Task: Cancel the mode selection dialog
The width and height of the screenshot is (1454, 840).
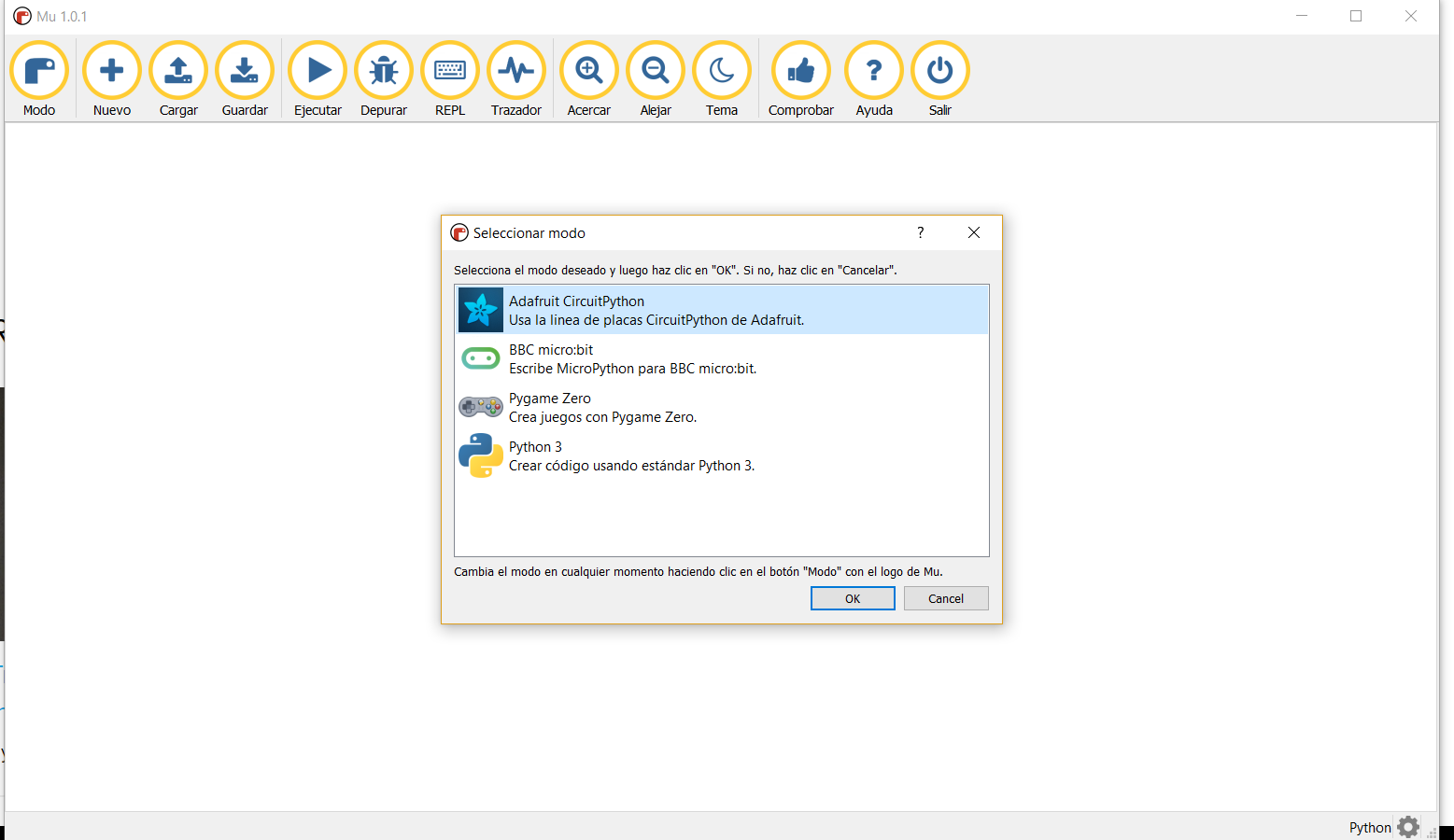Action: click(946, 598)
